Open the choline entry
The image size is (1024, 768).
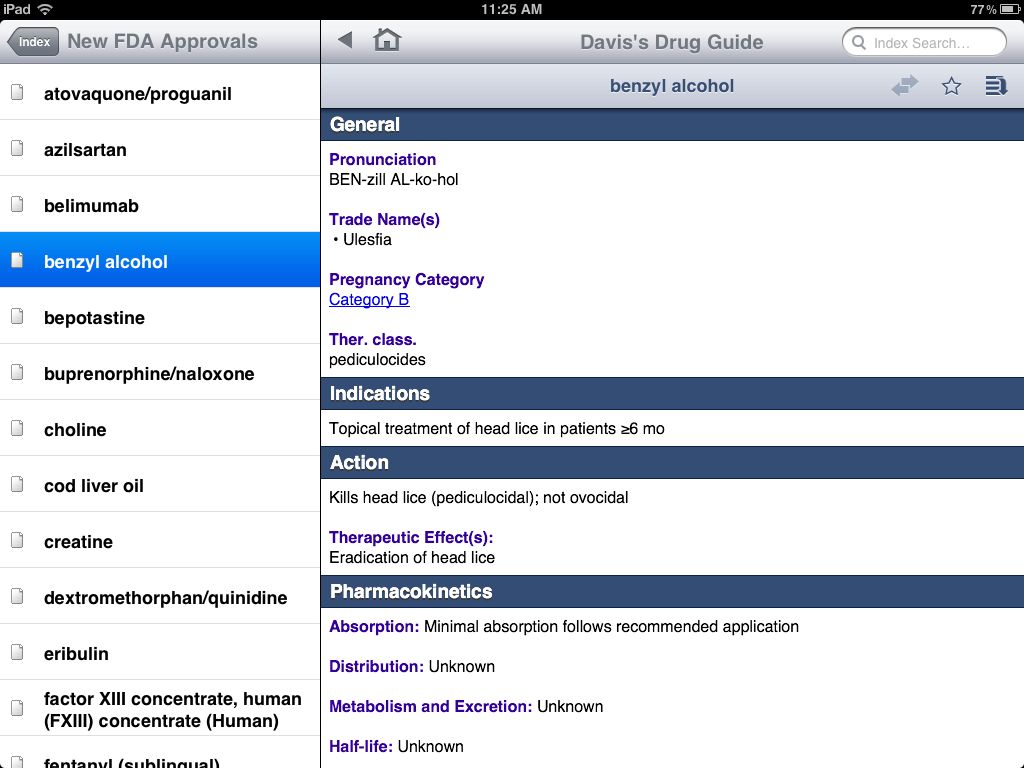[x=160, y=428]
